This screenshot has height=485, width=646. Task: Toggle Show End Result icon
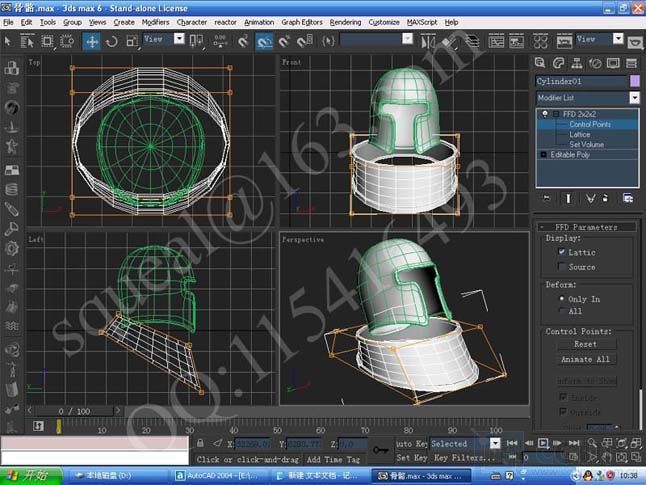pos(568,199)
